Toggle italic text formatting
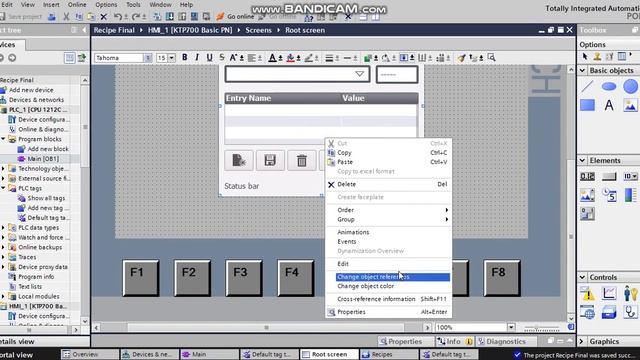640x360 pixels. (197, 58)
